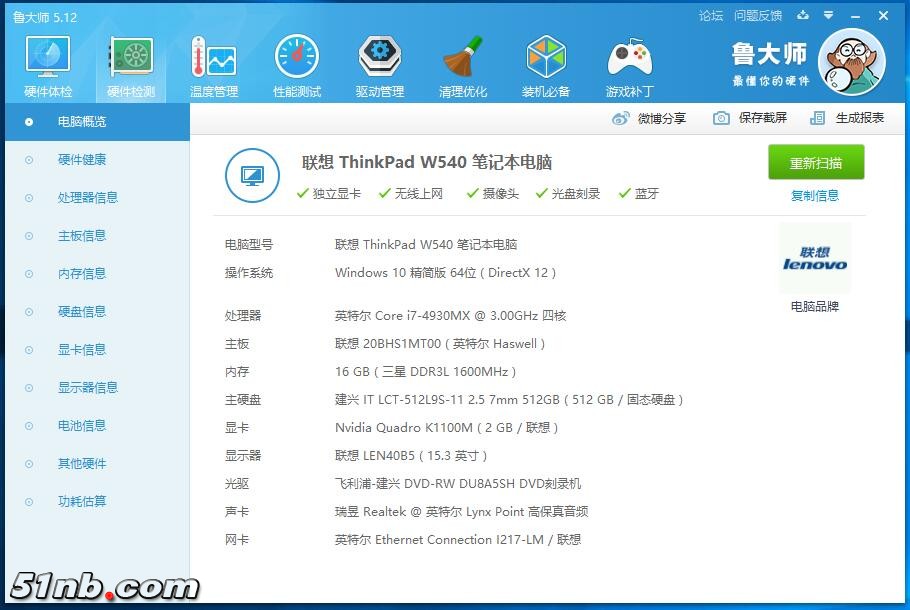Click the Lenovo brand logo image

coord(814,258)
